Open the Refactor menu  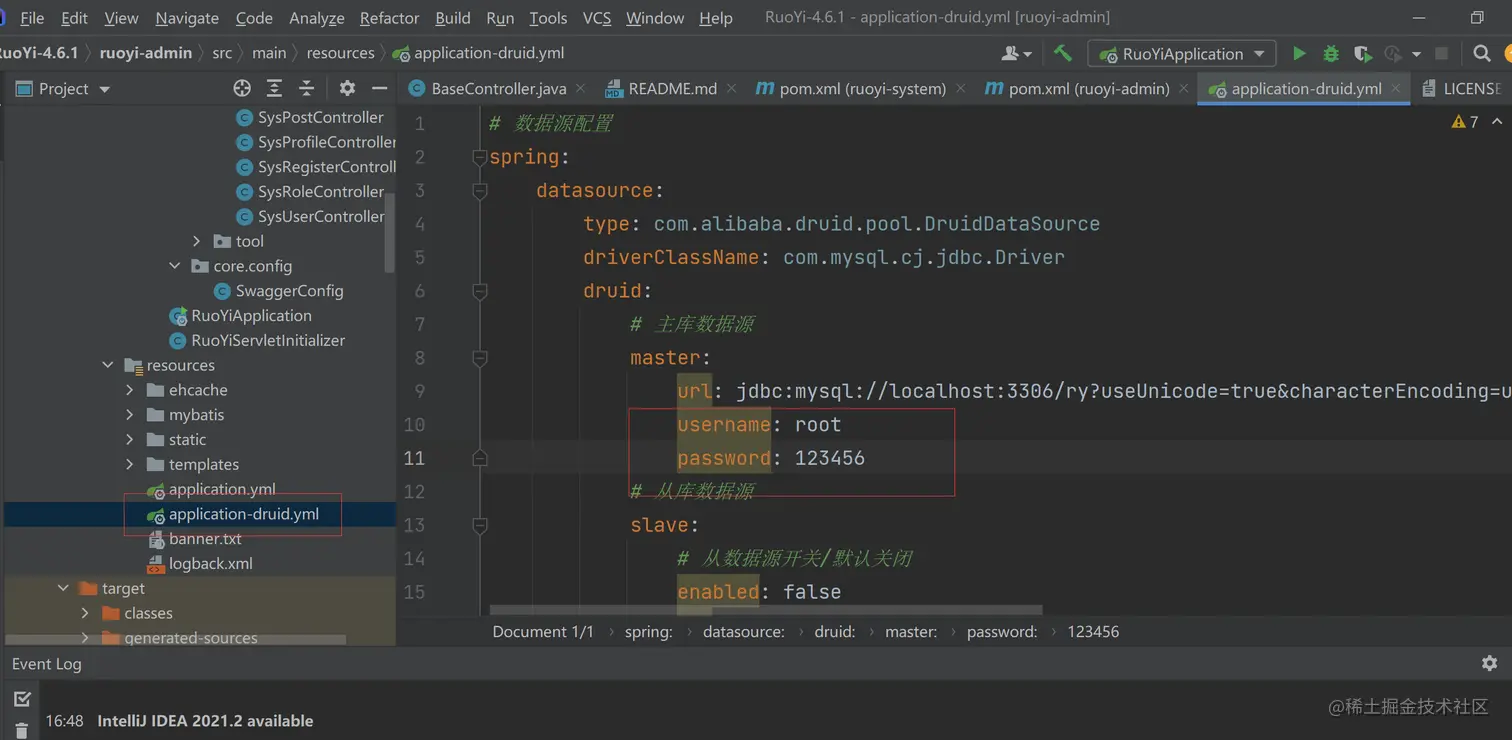[389, 18]
